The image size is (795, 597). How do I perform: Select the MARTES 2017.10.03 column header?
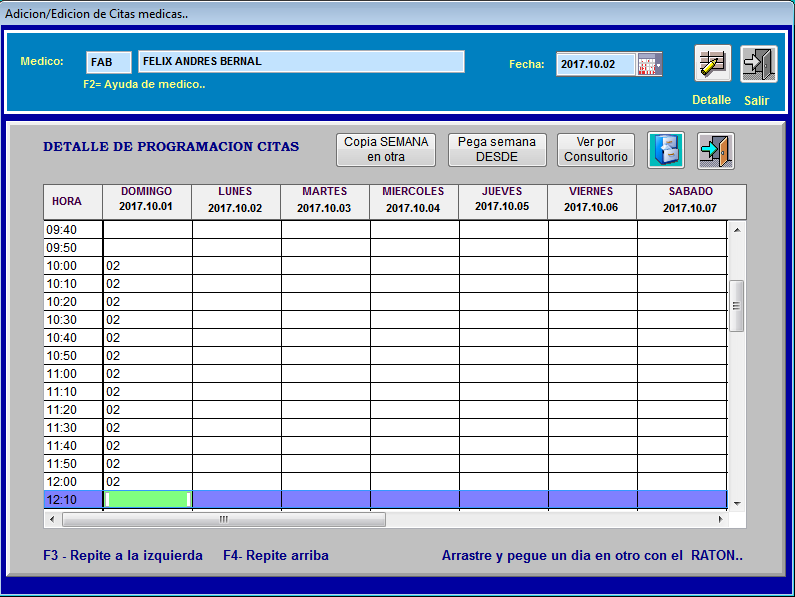(325, 202)
